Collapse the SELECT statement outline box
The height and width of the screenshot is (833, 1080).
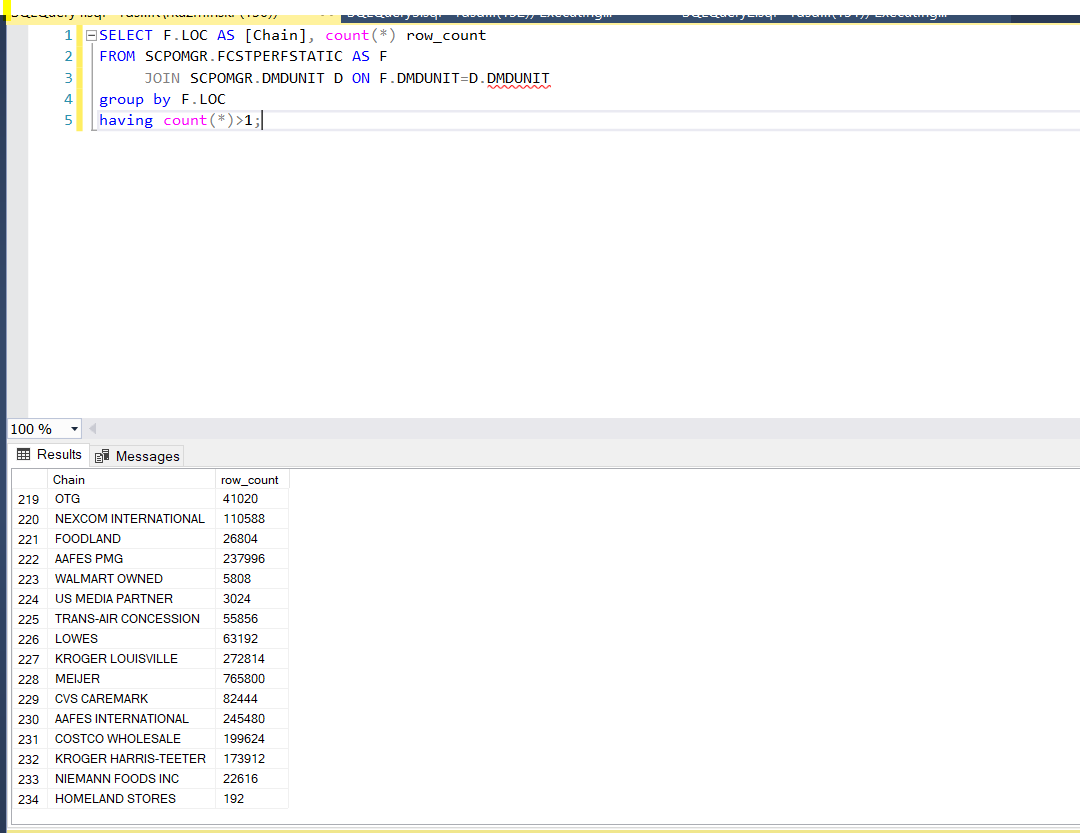tap(92, 36)
